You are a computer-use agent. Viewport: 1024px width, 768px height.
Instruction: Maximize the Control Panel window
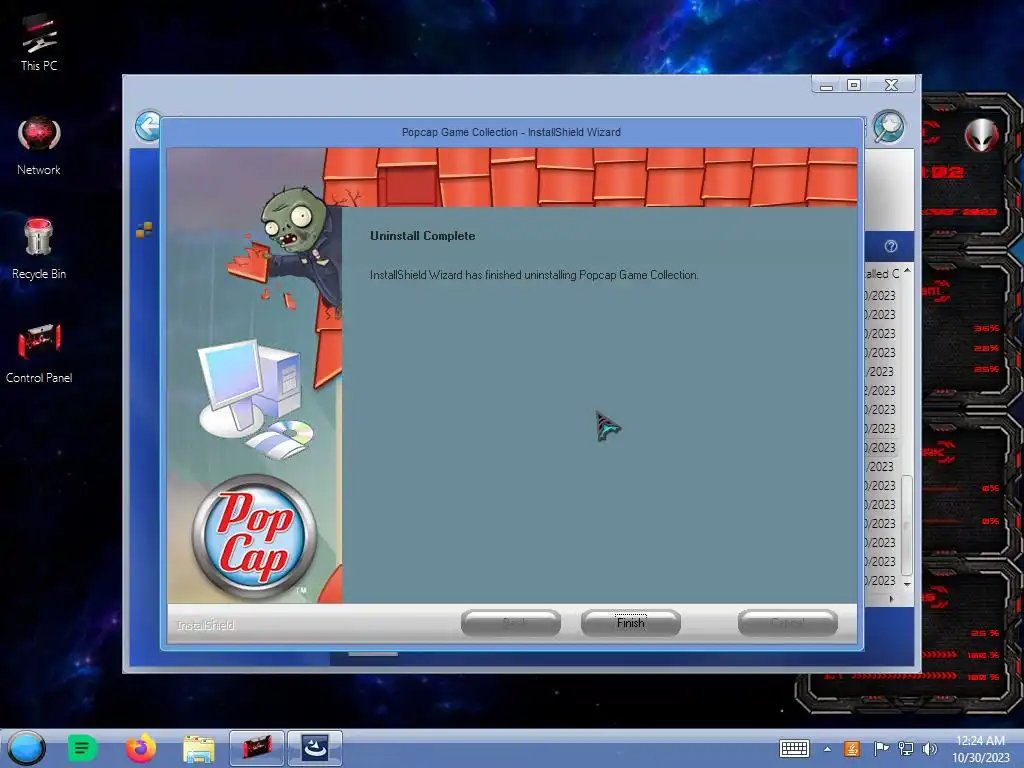[854, 85]
